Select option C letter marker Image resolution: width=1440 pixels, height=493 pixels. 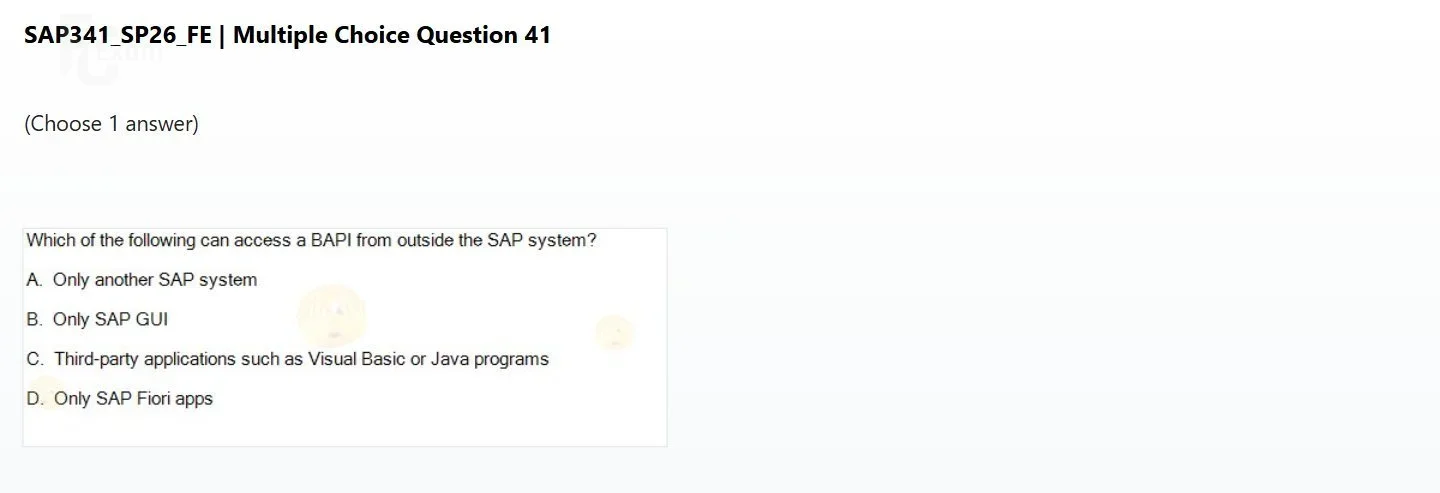click(x=35, y=359)
